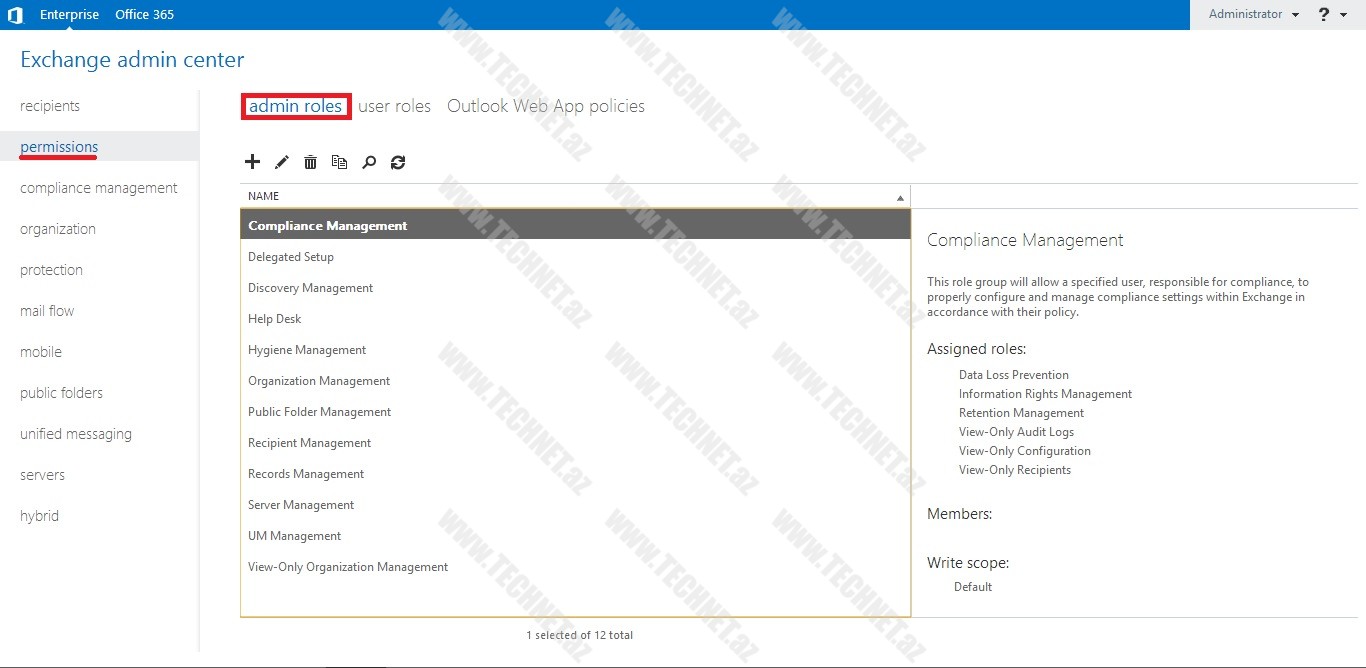Click the Refresh icon in toolbar
This screenshot has width=1366, height=668.
tap(398, 162)
